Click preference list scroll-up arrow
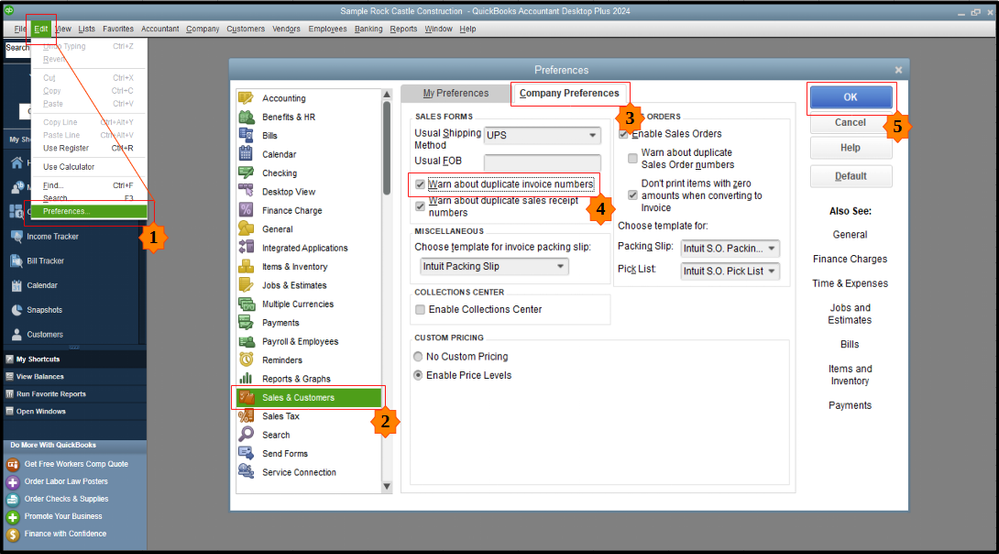The width and height of the screenshot is (999, 554). point(387,94)
